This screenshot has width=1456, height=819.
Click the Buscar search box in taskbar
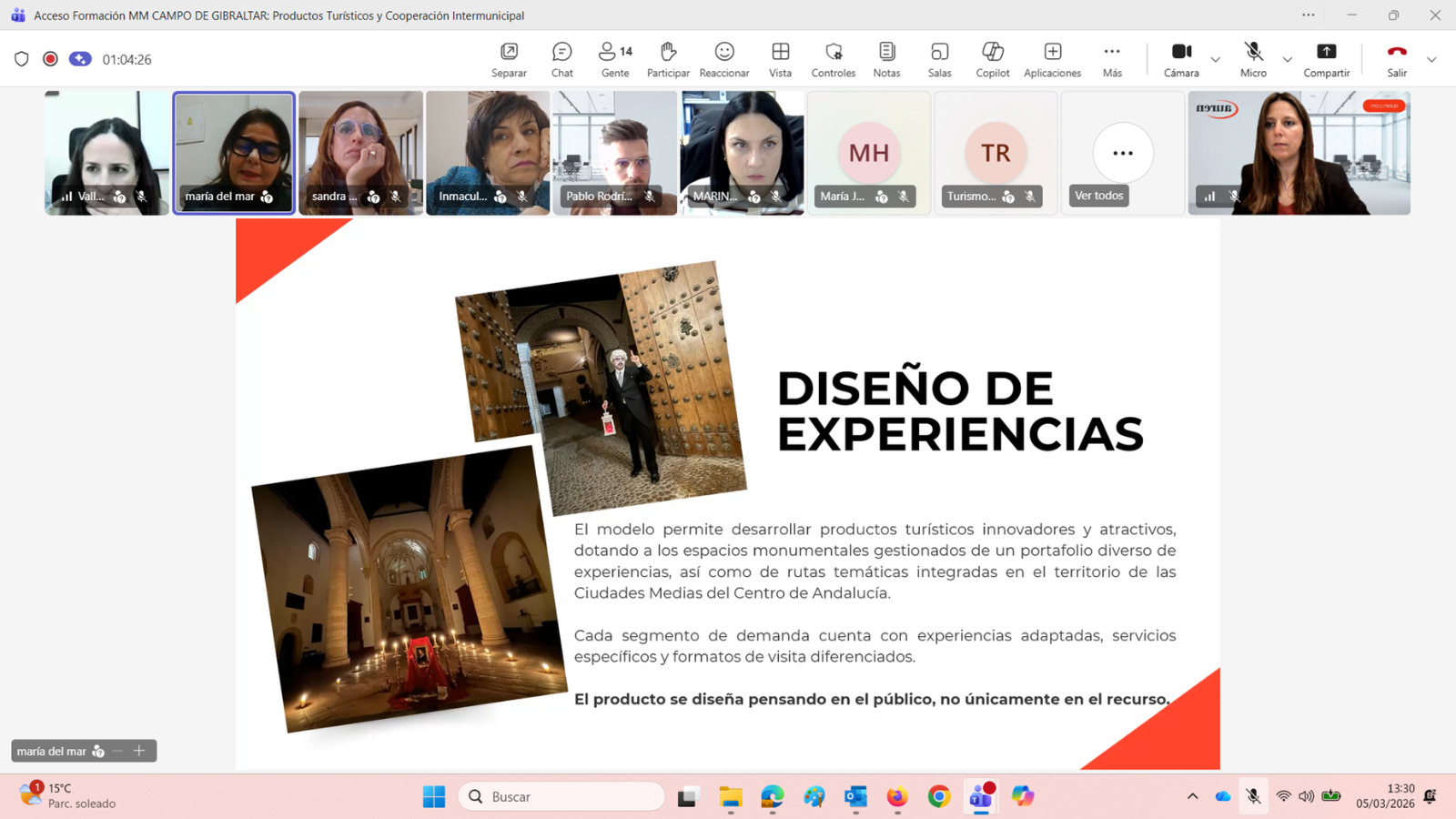tap(562, 796)
